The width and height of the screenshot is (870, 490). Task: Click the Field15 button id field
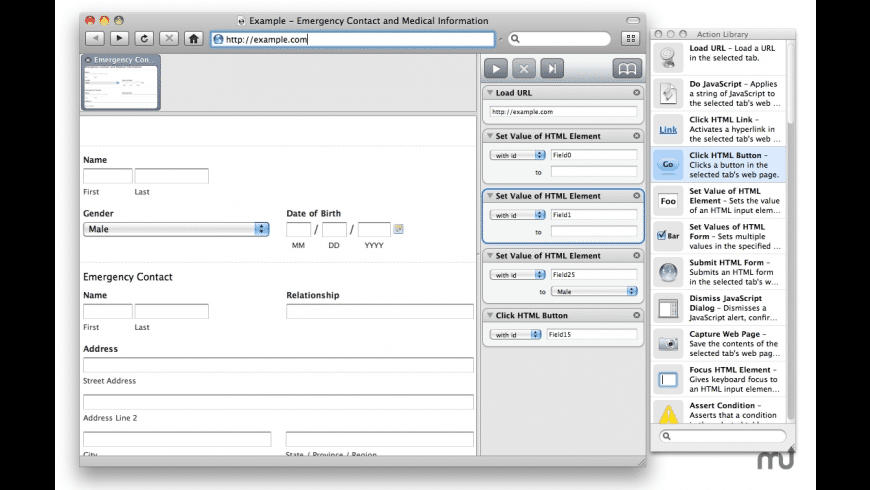point(591,335)
